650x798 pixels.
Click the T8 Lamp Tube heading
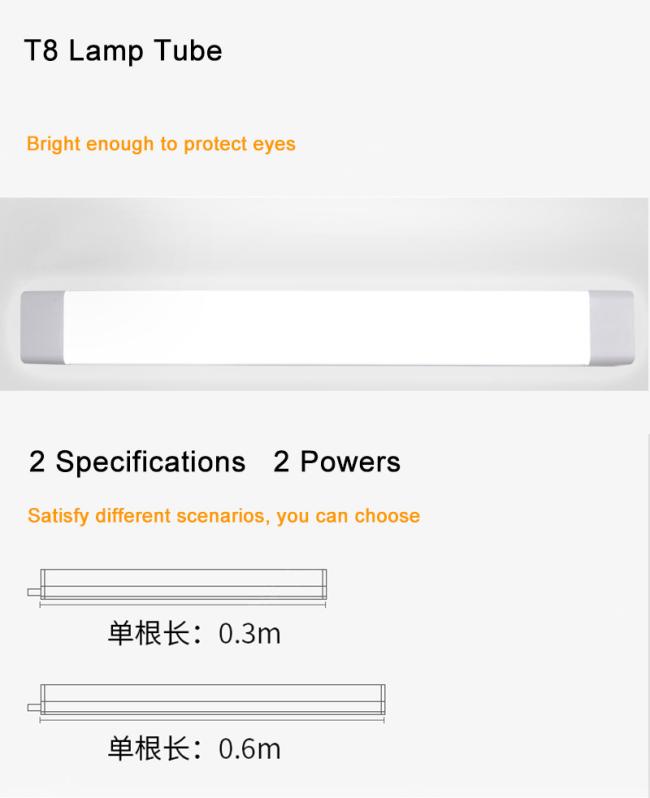pyautogui.click(x=123, y=51)
